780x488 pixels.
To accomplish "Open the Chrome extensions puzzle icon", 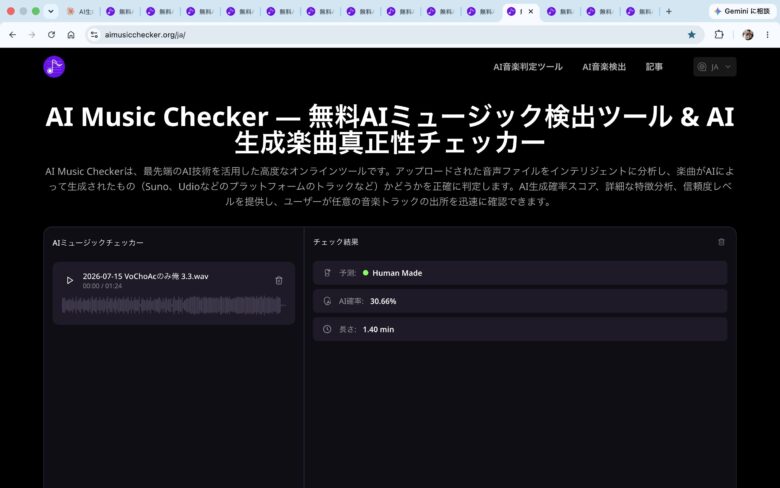I will [719, 35].
